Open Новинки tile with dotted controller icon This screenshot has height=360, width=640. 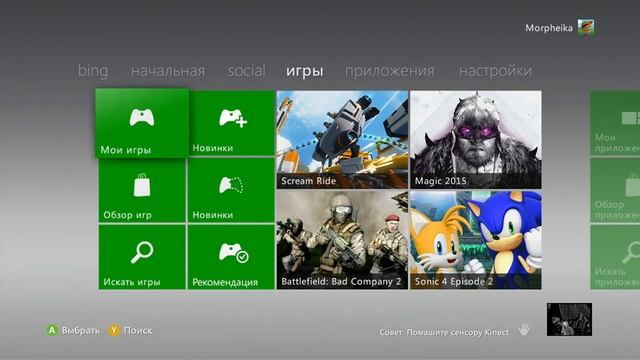pos(231,191)
